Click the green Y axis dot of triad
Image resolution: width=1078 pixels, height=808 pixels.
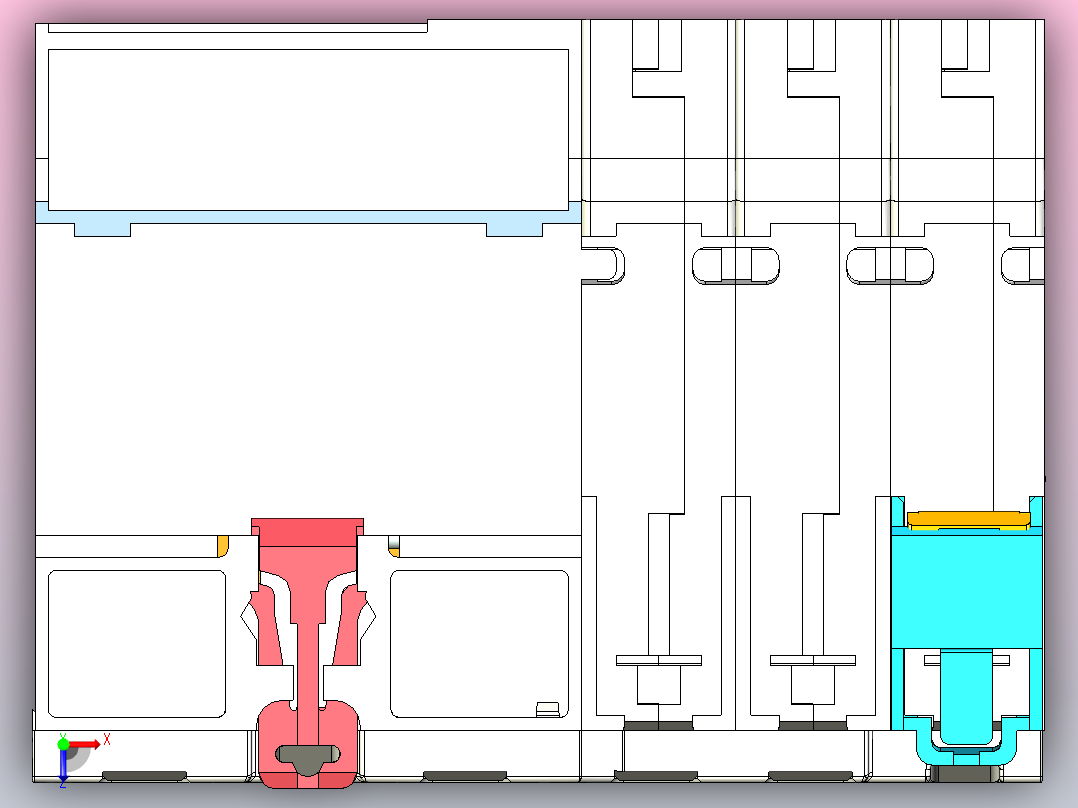[x=63, y=743]
